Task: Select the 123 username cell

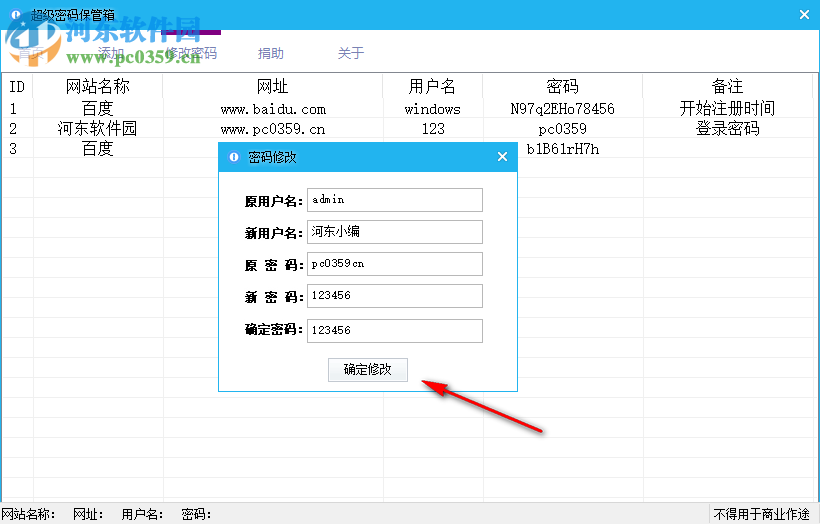Action: (x=433, y=129)
